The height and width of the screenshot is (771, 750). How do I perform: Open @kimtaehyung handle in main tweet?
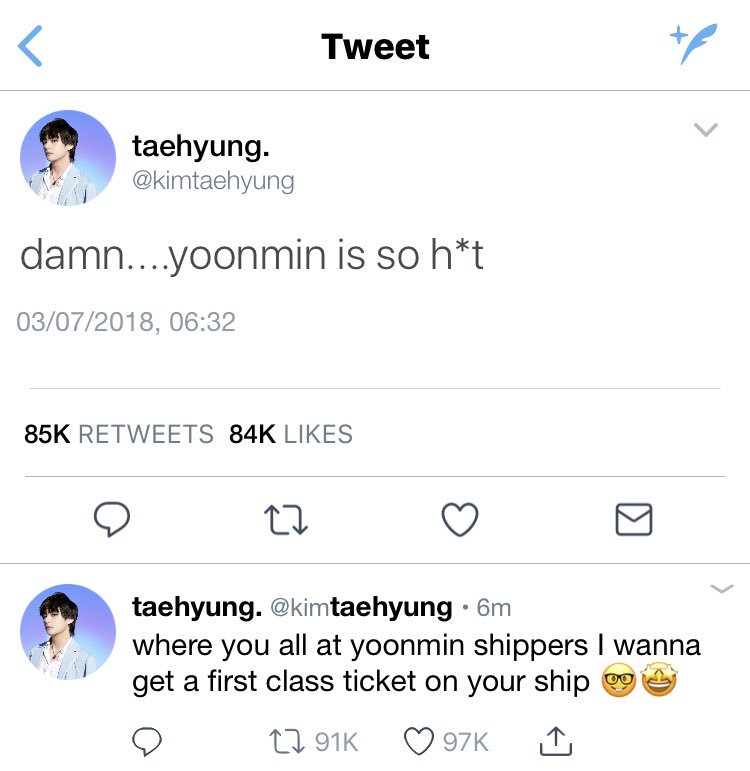pyautogui.click(x=213, y=181)
